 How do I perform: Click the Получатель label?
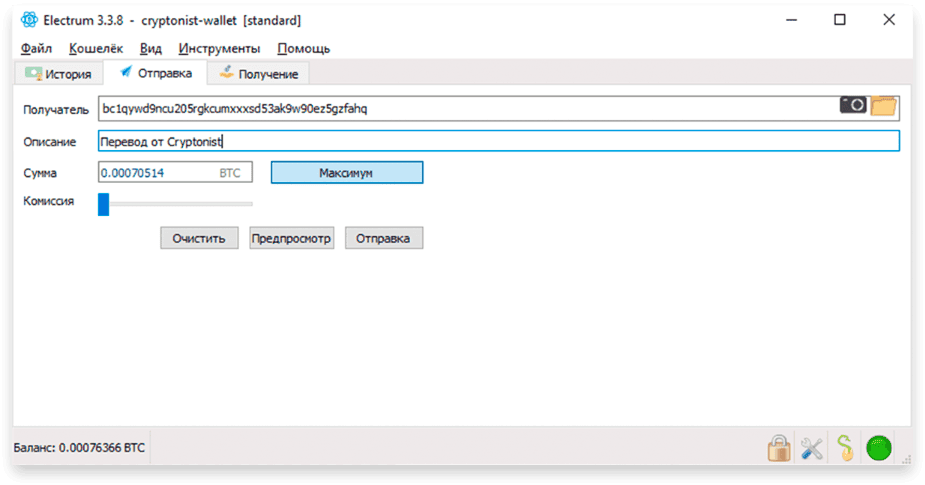56,110
